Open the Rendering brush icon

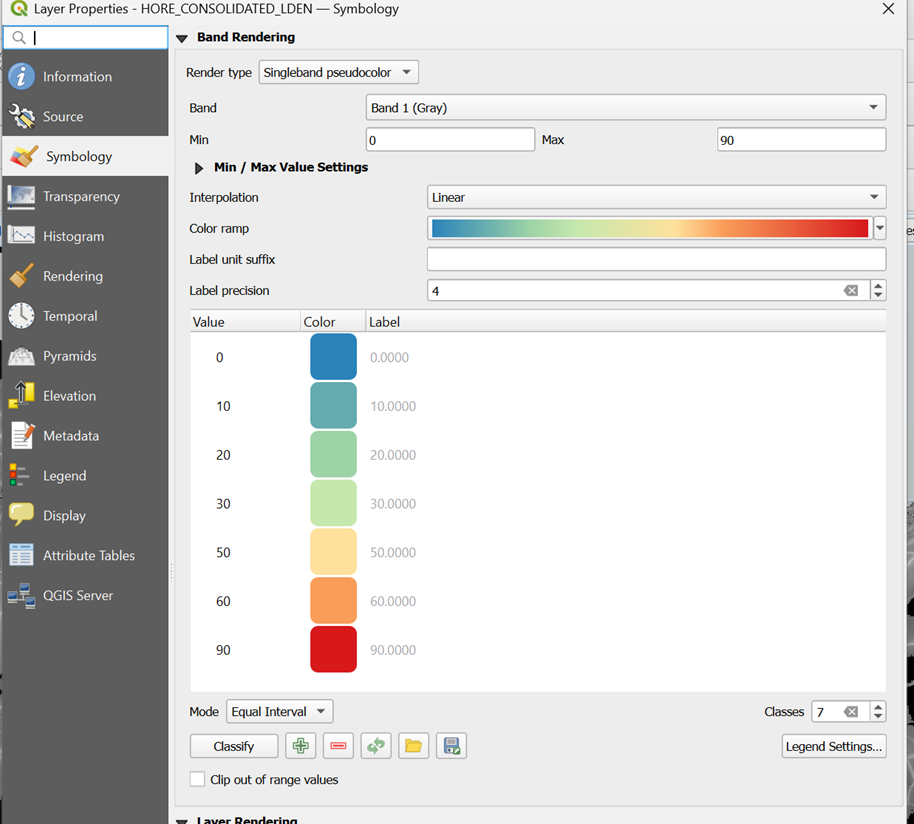coord(22,276)
